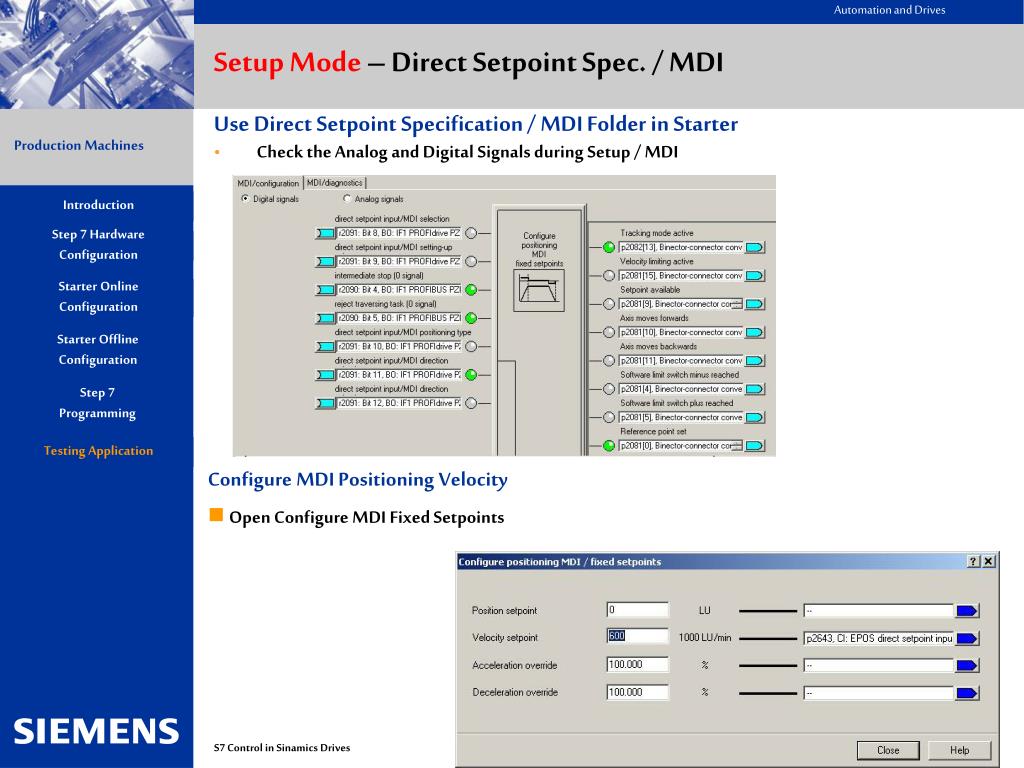1024x768 pixels.
Task: Click the p2643 EPOS direct setpoint input field
Action: pos(879,638)
